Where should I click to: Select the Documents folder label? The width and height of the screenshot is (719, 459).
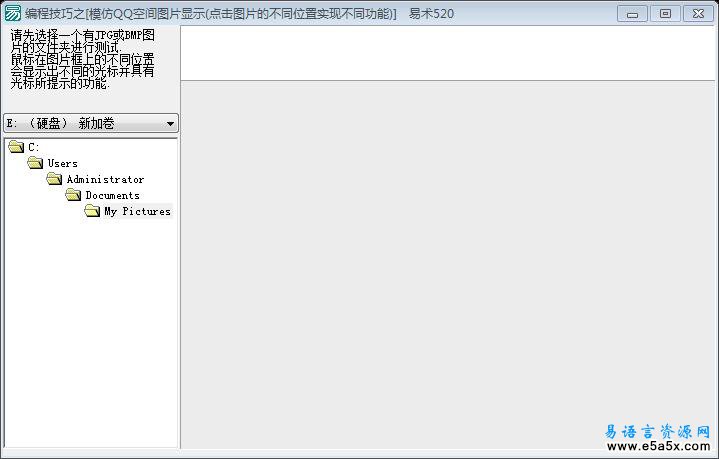click(112, 195)
